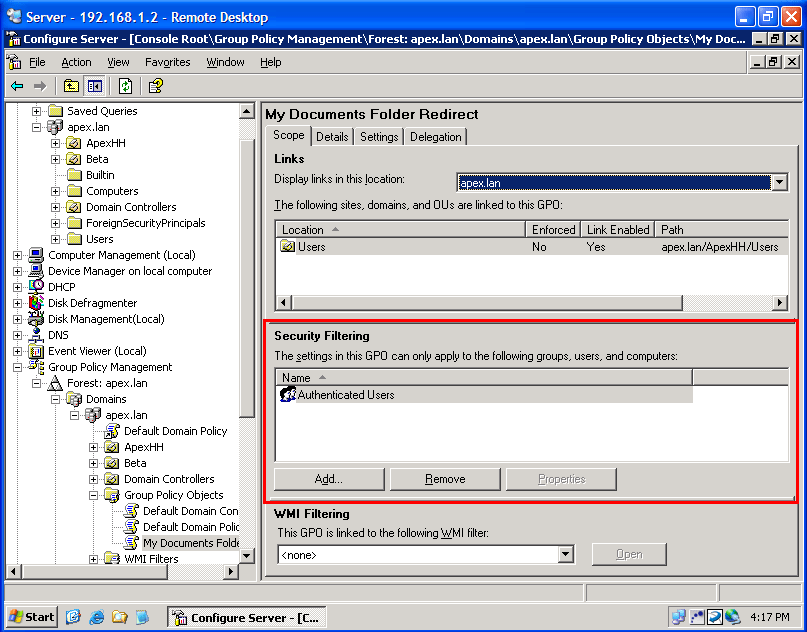The height and width of the screenshot is (632, 807).
Task: Click the Remove button
Action: click(445, 479)
